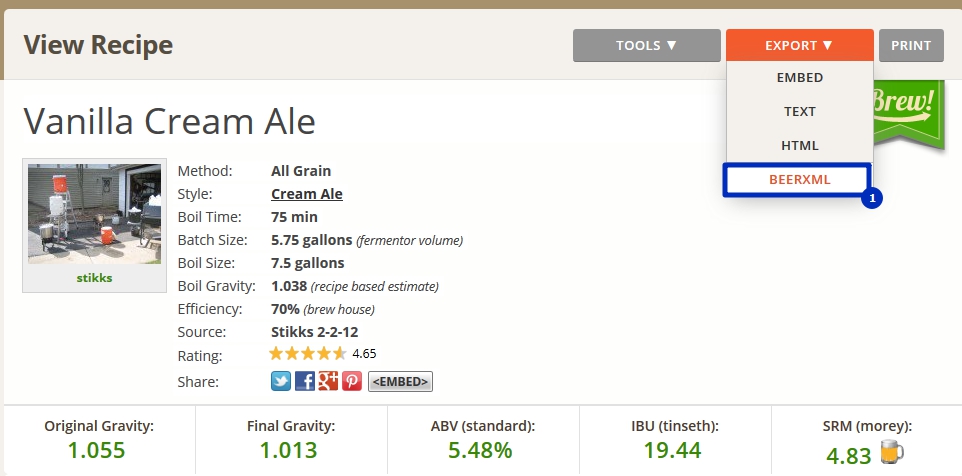Click the <EMBED> share button
The height and width of the screenshot is (476, 962).
click(x=400, y=381)
